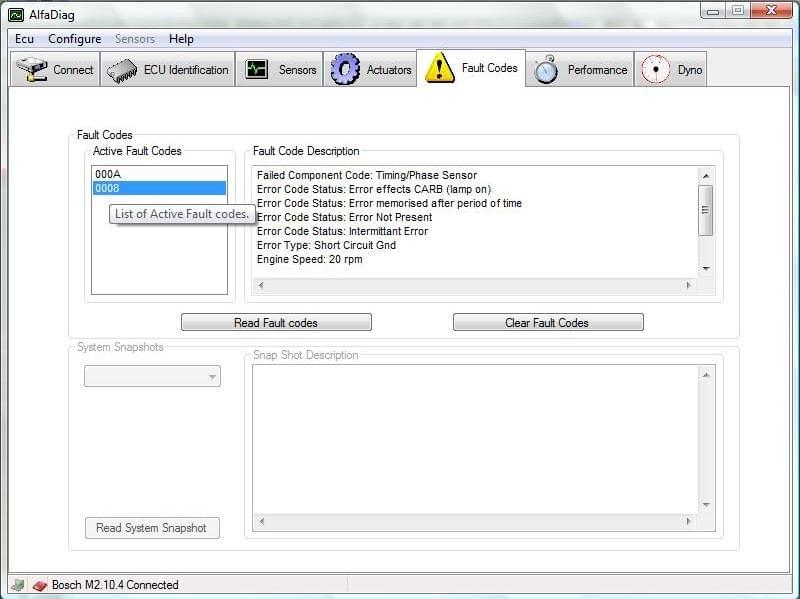Click the Actuators blue gear icon
This screenshot has width=800, height=599.
click(345, 69)
